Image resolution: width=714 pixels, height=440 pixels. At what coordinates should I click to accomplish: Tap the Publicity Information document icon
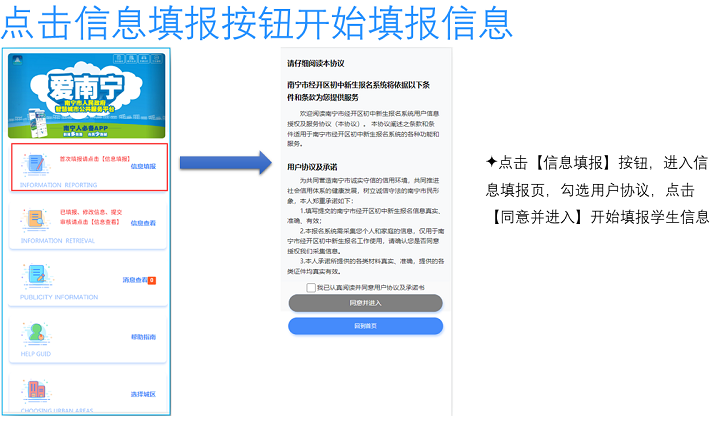pyautogui.click(x=36, y=275)
